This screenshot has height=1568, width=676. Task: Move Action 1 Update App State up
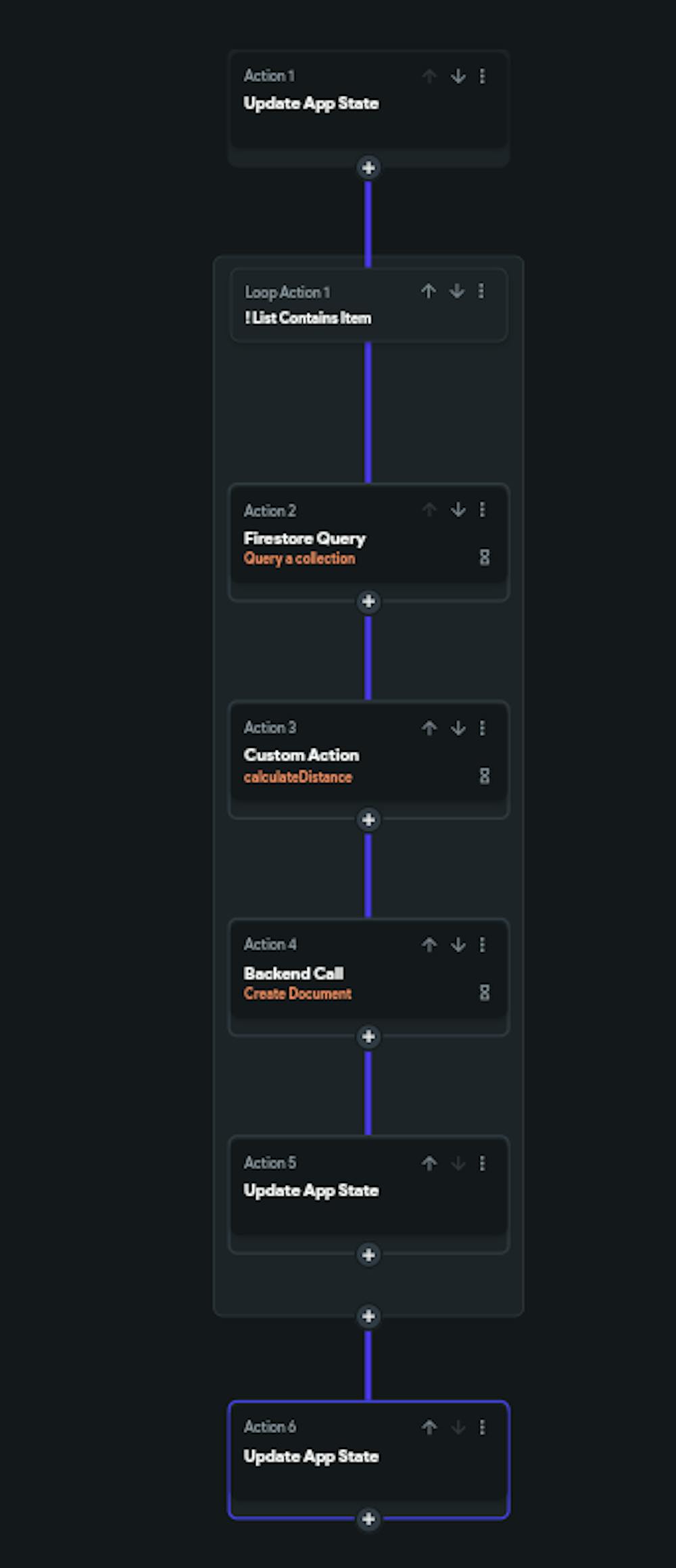tap(429, 76)
